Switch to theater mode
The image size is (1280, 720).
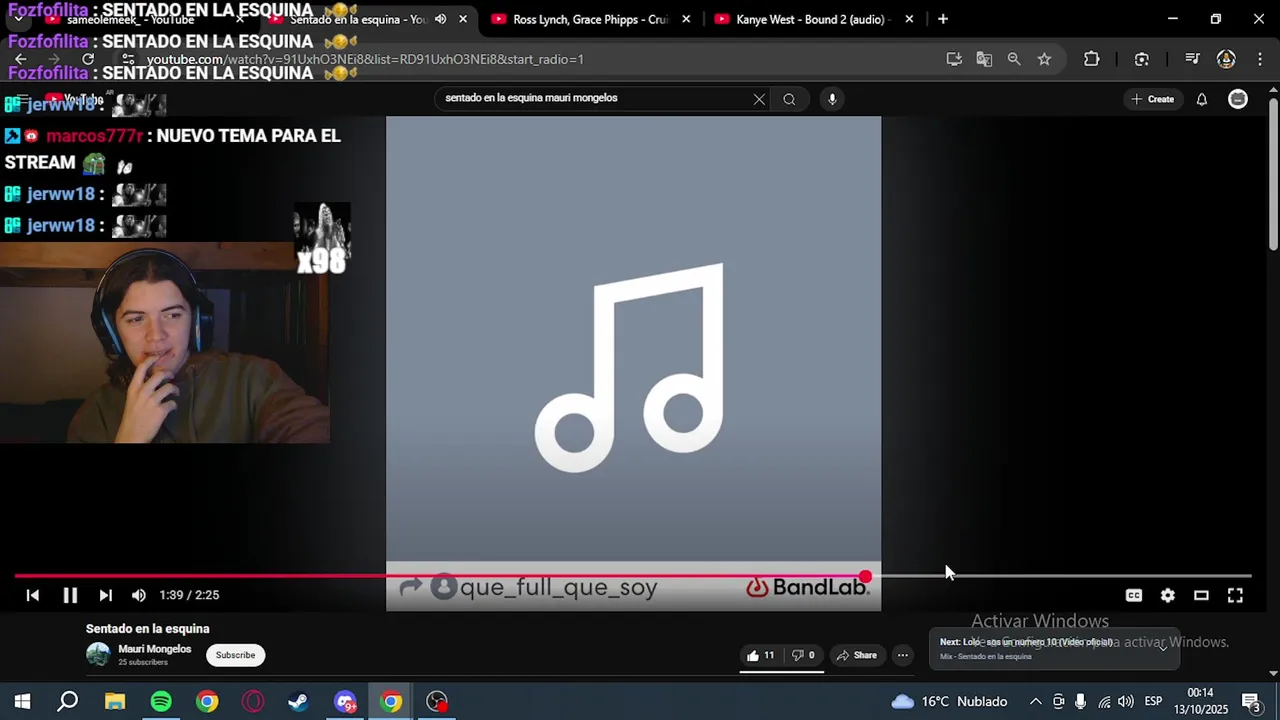(1201, 595)
